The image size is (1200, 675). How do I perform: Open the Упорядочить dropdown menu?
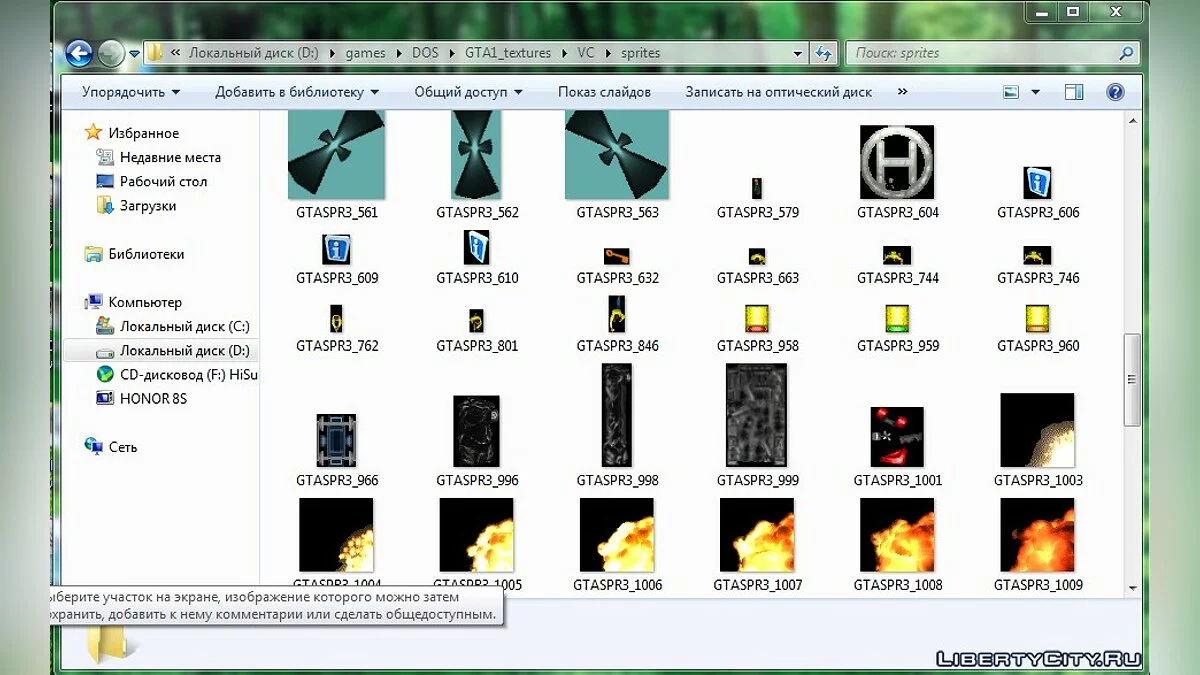[x=131, y=92]
